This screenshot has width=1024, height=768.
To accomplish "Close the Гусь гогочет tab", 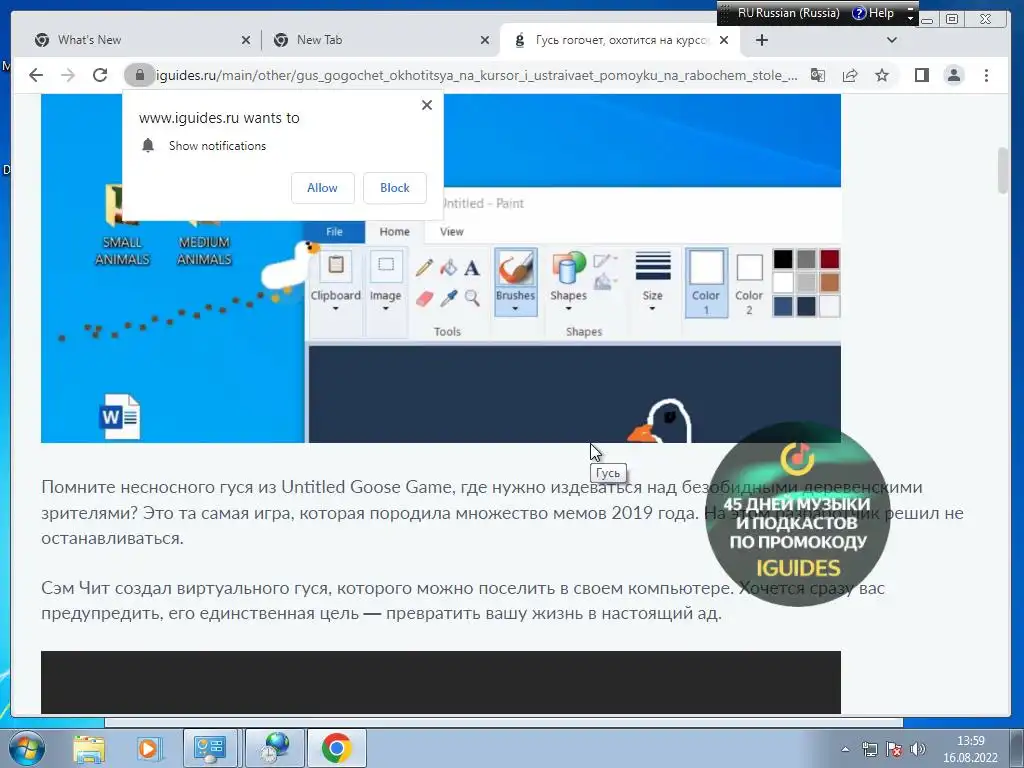I will 724,40.
